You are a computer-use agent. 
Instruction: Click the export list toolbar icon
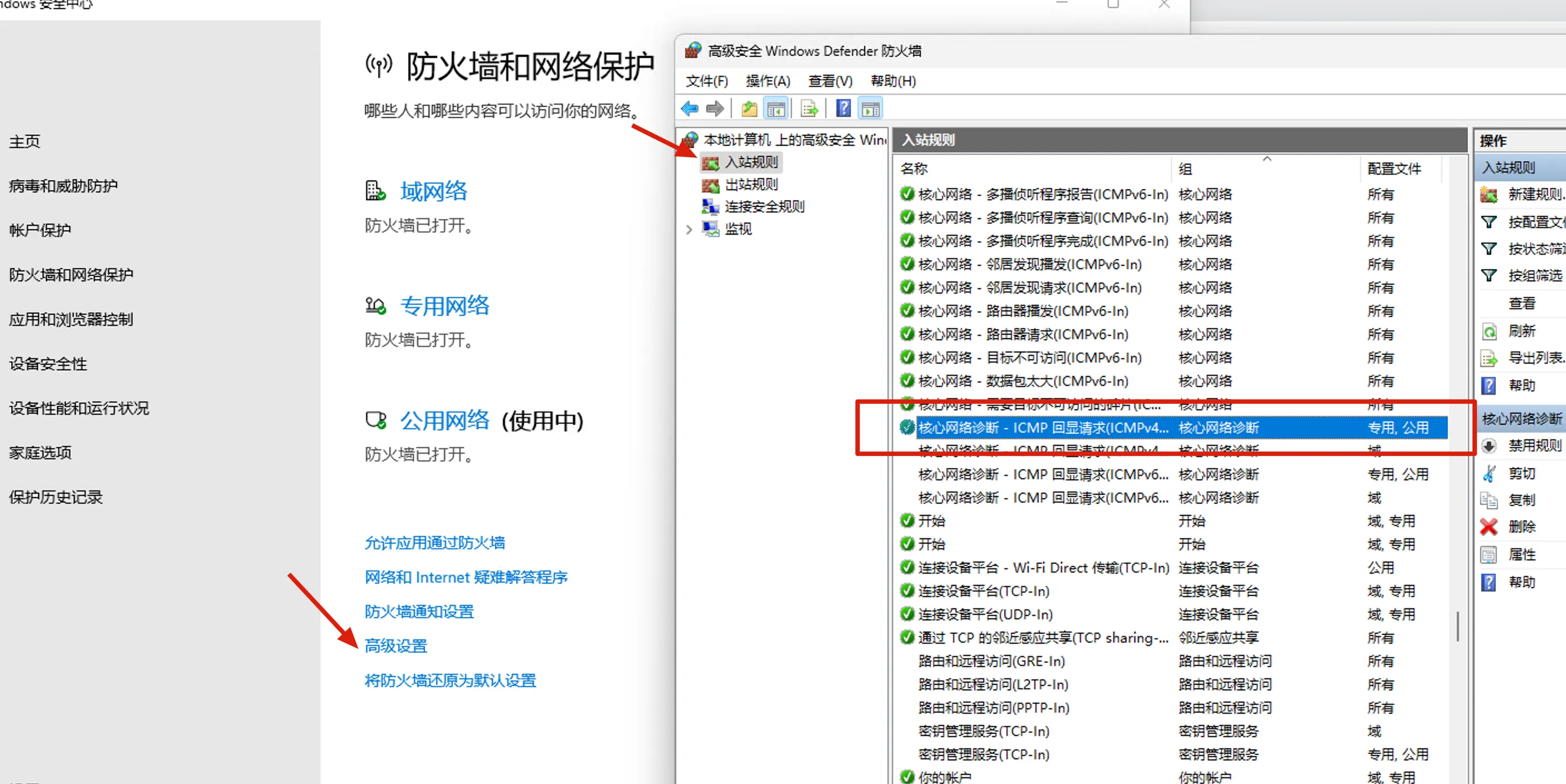click(x=809, y=110)
